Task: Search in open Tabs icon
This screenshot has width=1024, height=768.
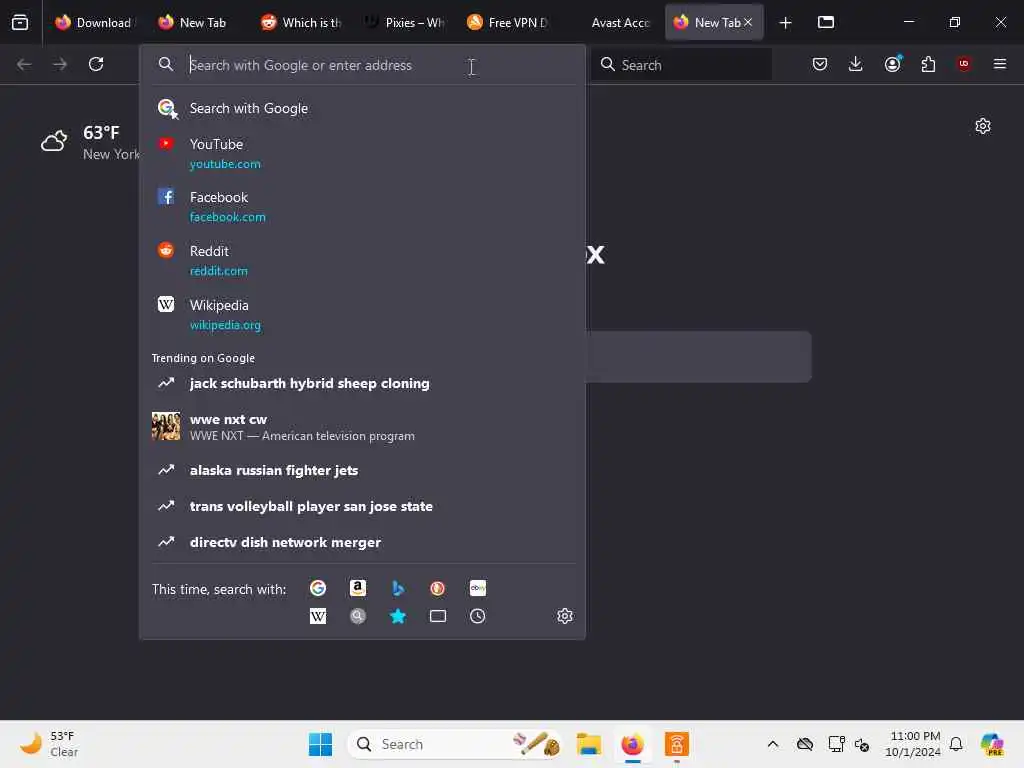Action: (x=438, y=616)
